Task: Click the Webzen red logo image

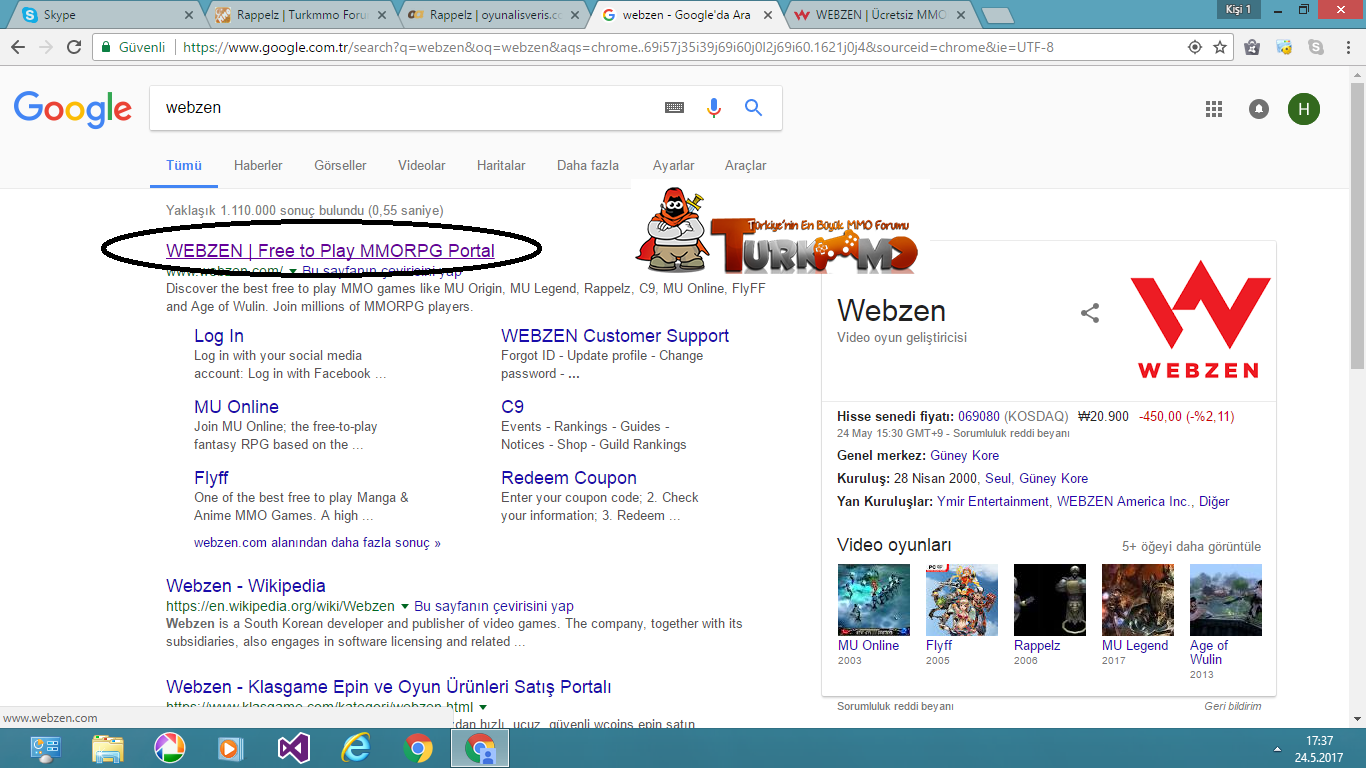Action: (x=1198, y=318)
